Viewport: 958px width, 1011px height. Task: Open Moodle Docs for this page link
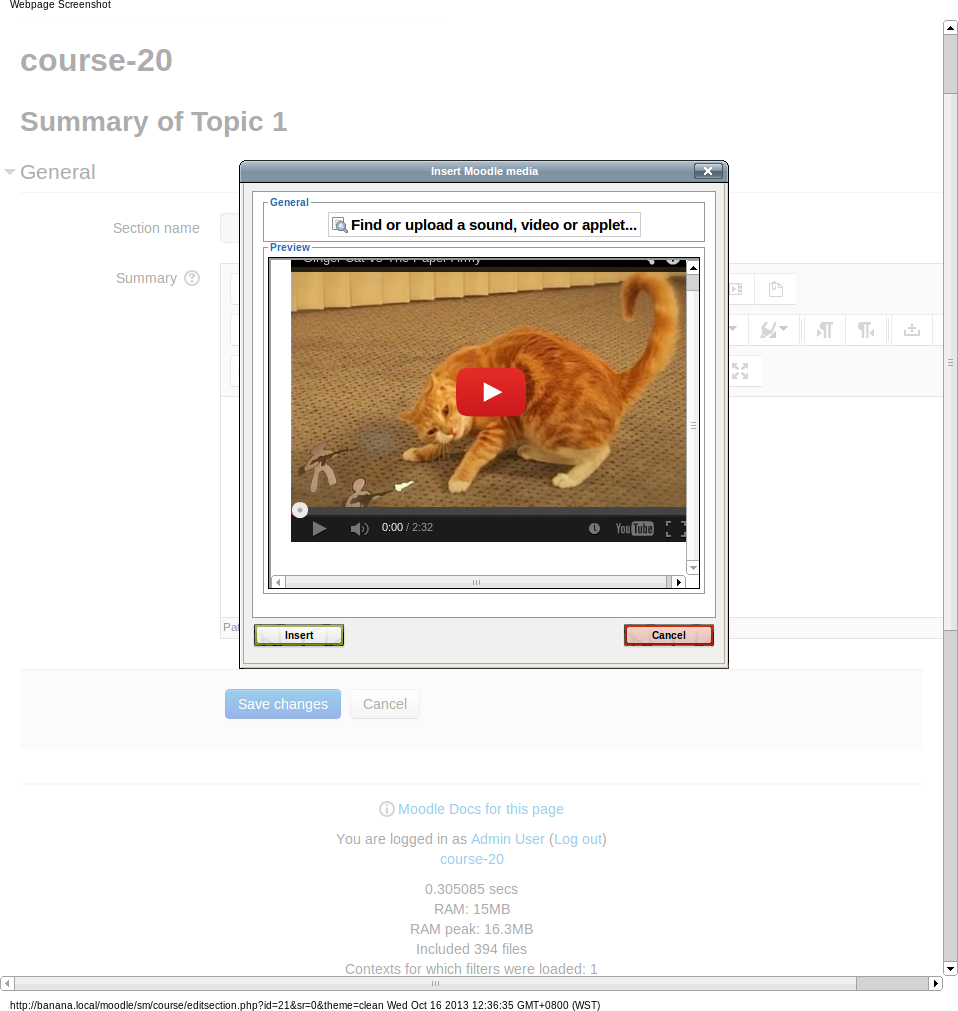(x=481, y=809)
